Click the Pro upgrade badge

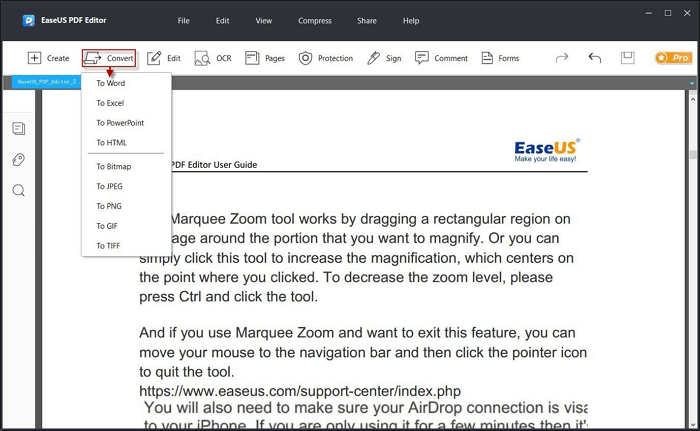click(x=673, y=58)
